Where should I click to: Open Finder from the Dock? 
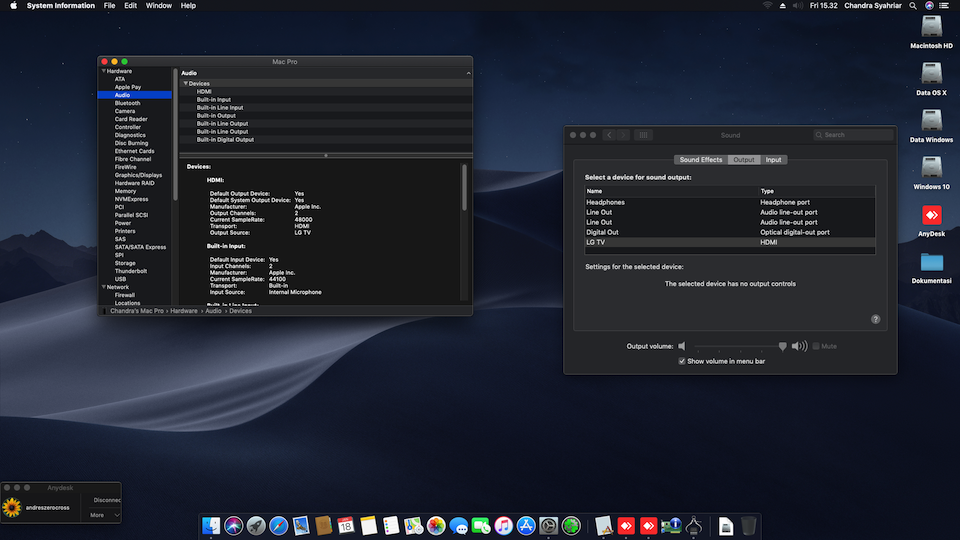[x=211, y=525]
